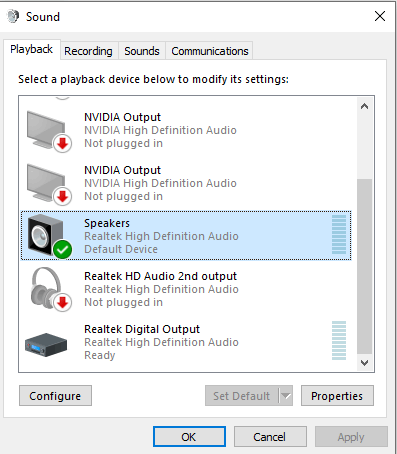
Task: Open the Set Default dropdown arrow
Action: (x=286, y=396)
